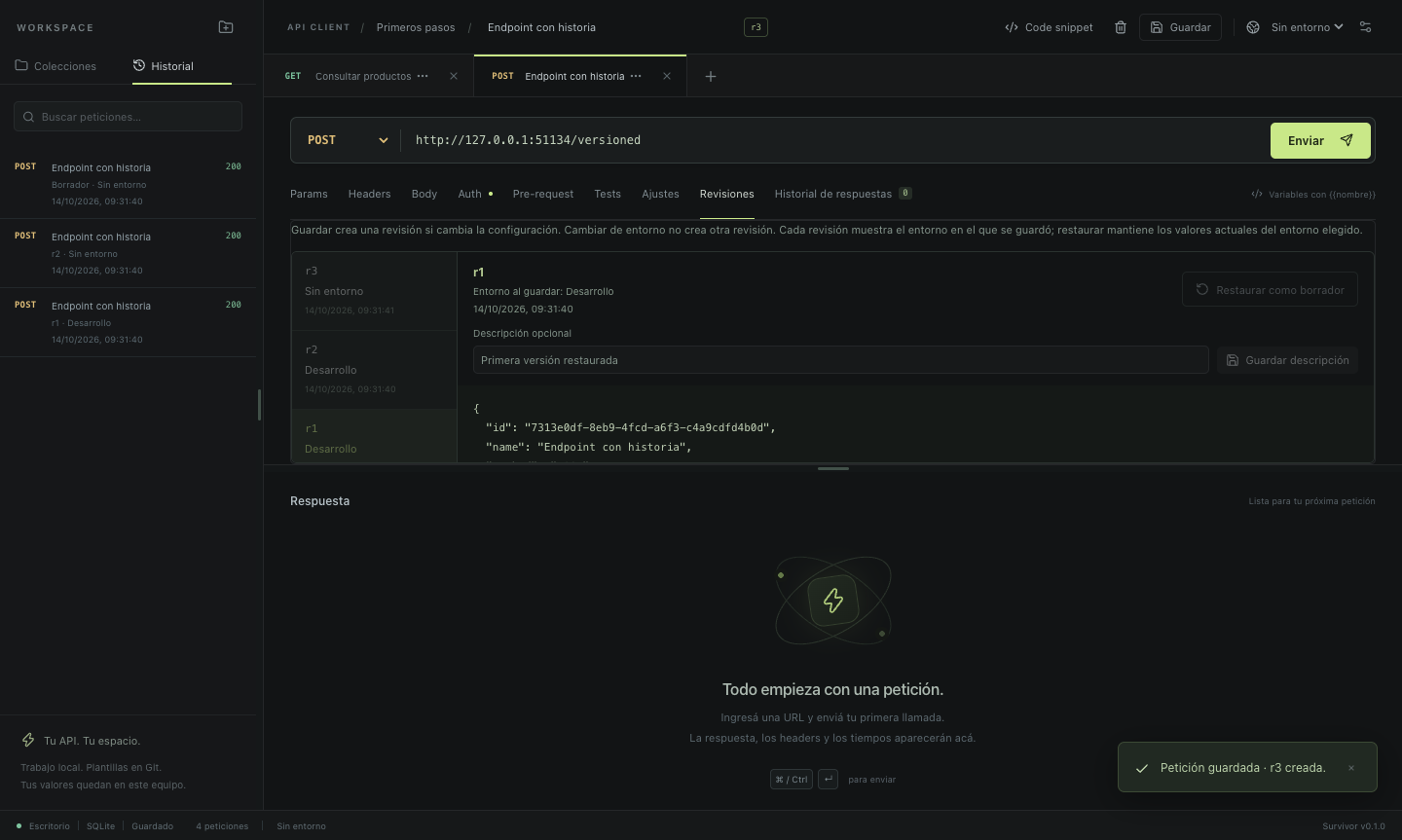Viewport: 1402px width, 840px height.
Task: Add a new request tab
Action: tap(711, 76)
